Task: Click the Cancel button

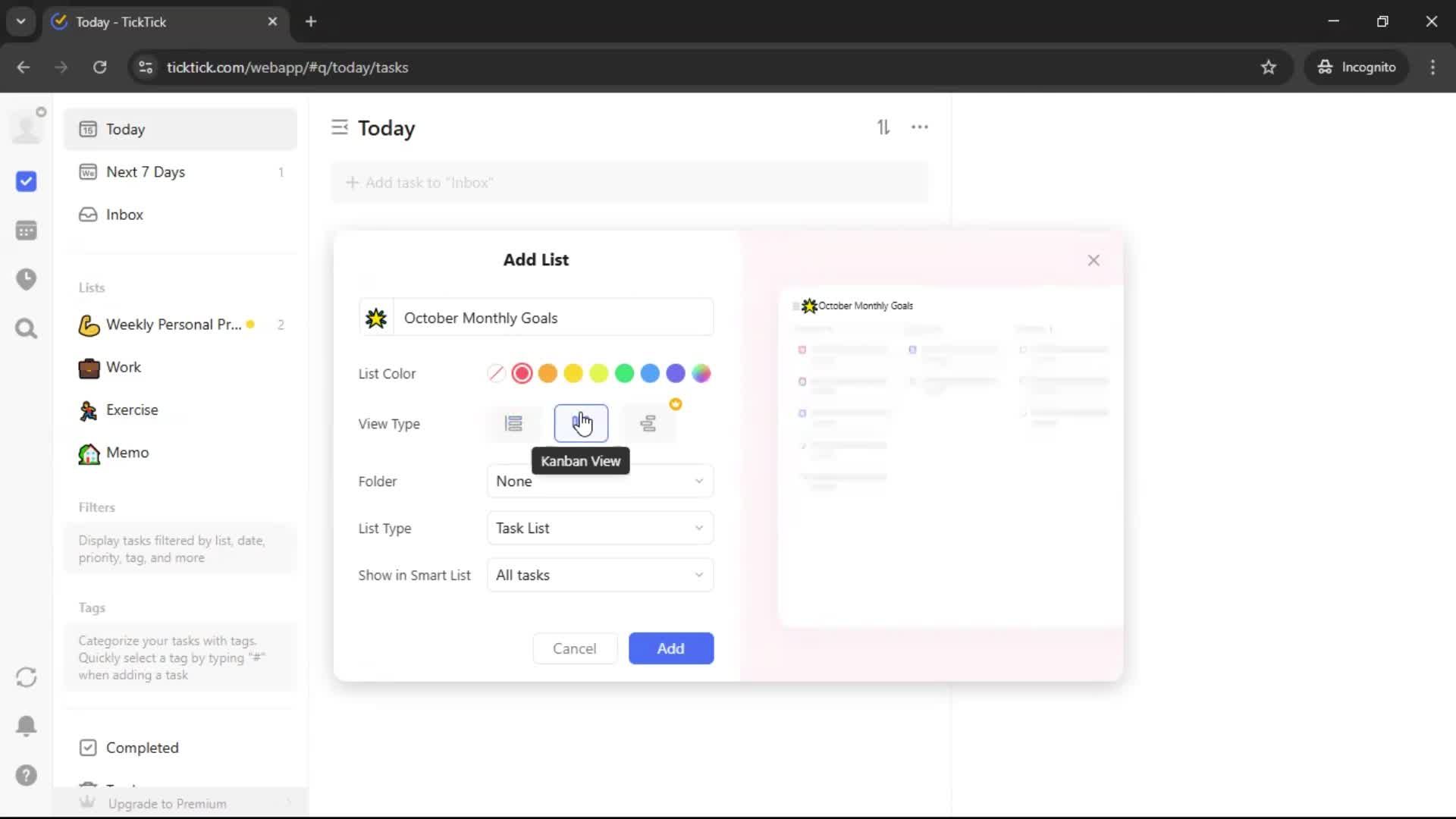Action: click(574, 648)
